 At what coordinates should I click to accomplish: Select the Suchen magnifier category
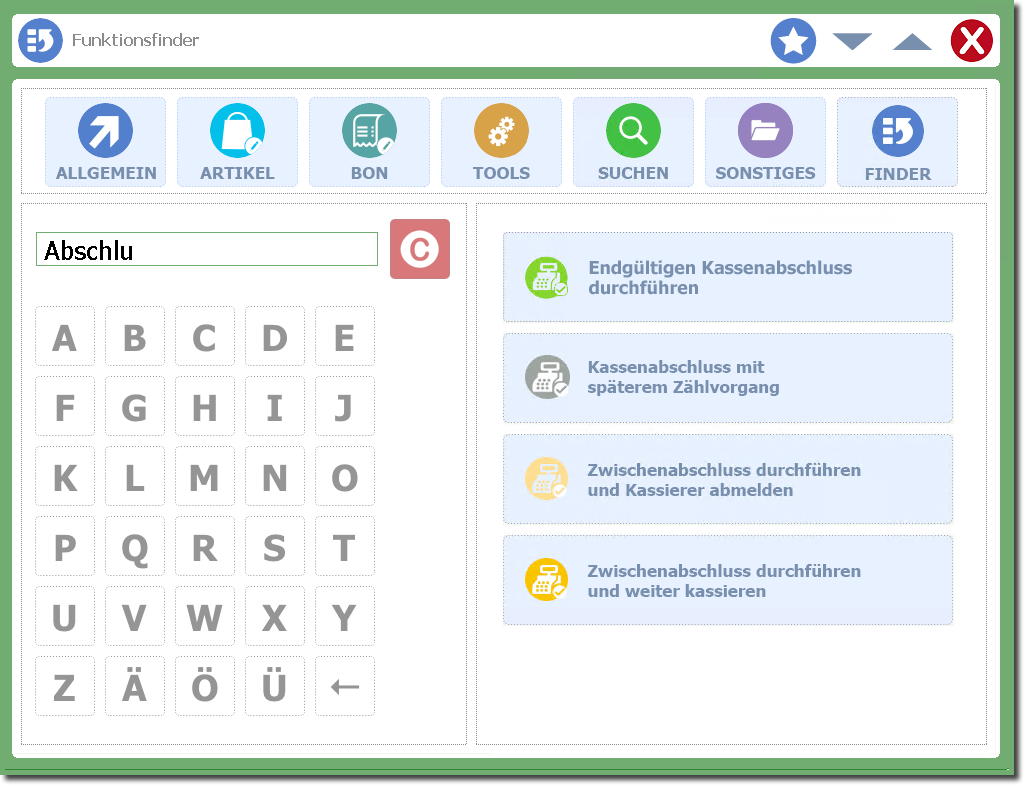(633, 142)
